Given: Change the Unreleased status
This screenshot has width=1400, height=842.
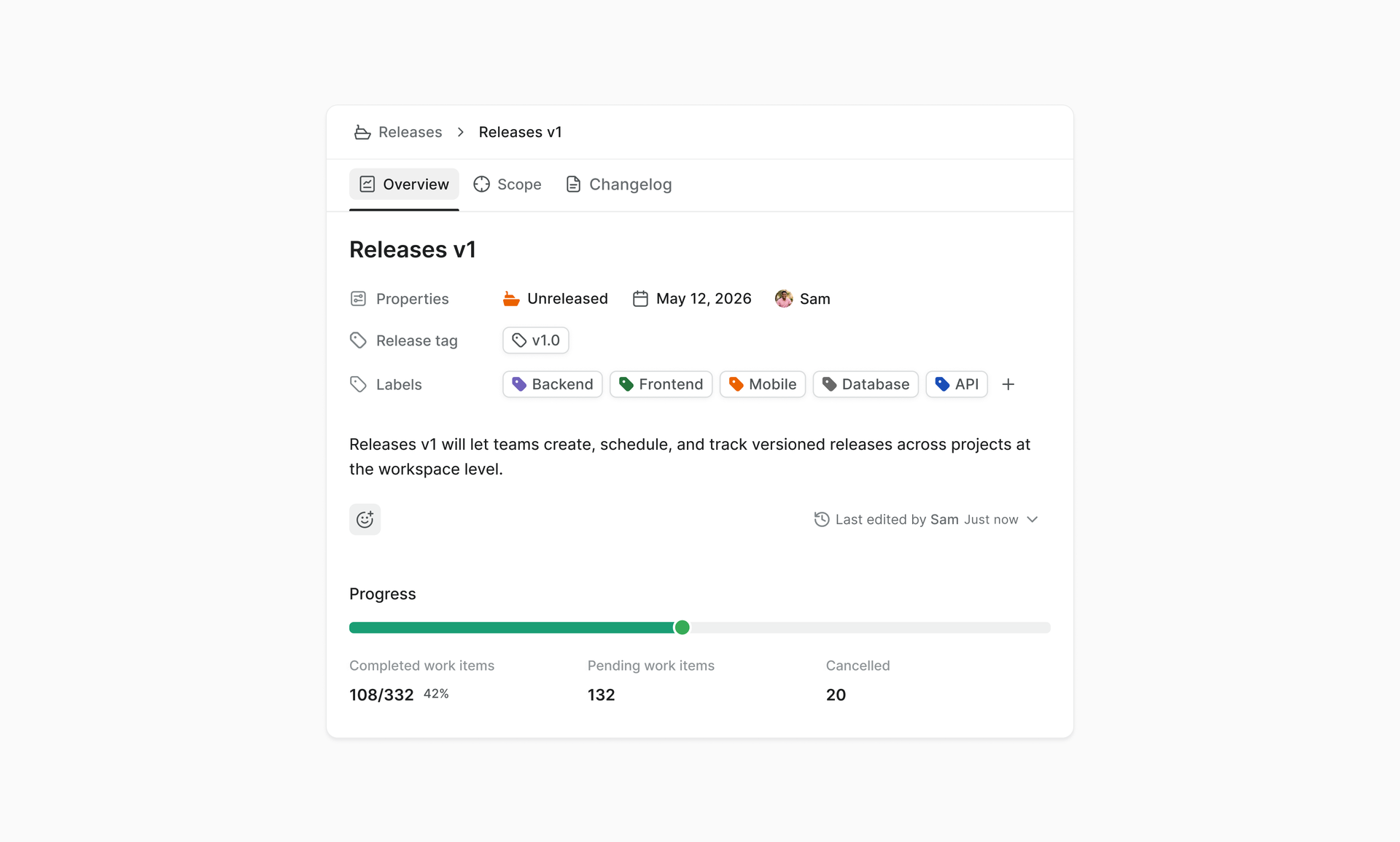Looking at the screenshot, I should tap(556, 299).
